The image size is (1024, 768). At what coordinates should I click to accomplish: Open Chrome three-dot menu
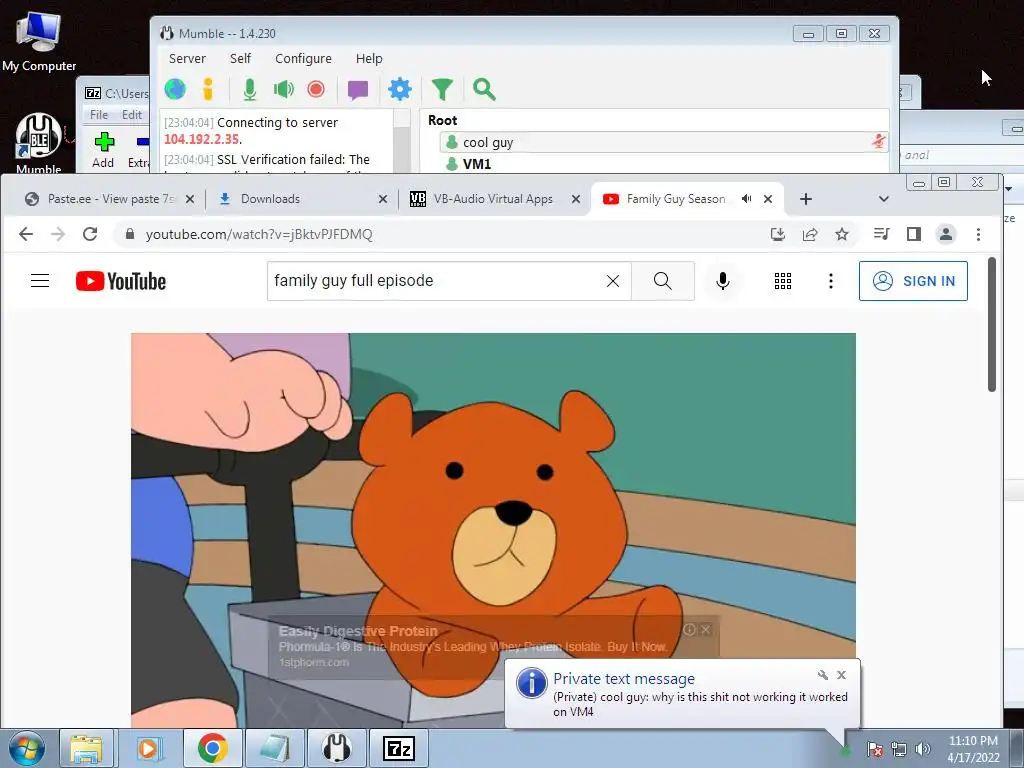point(978,234)
